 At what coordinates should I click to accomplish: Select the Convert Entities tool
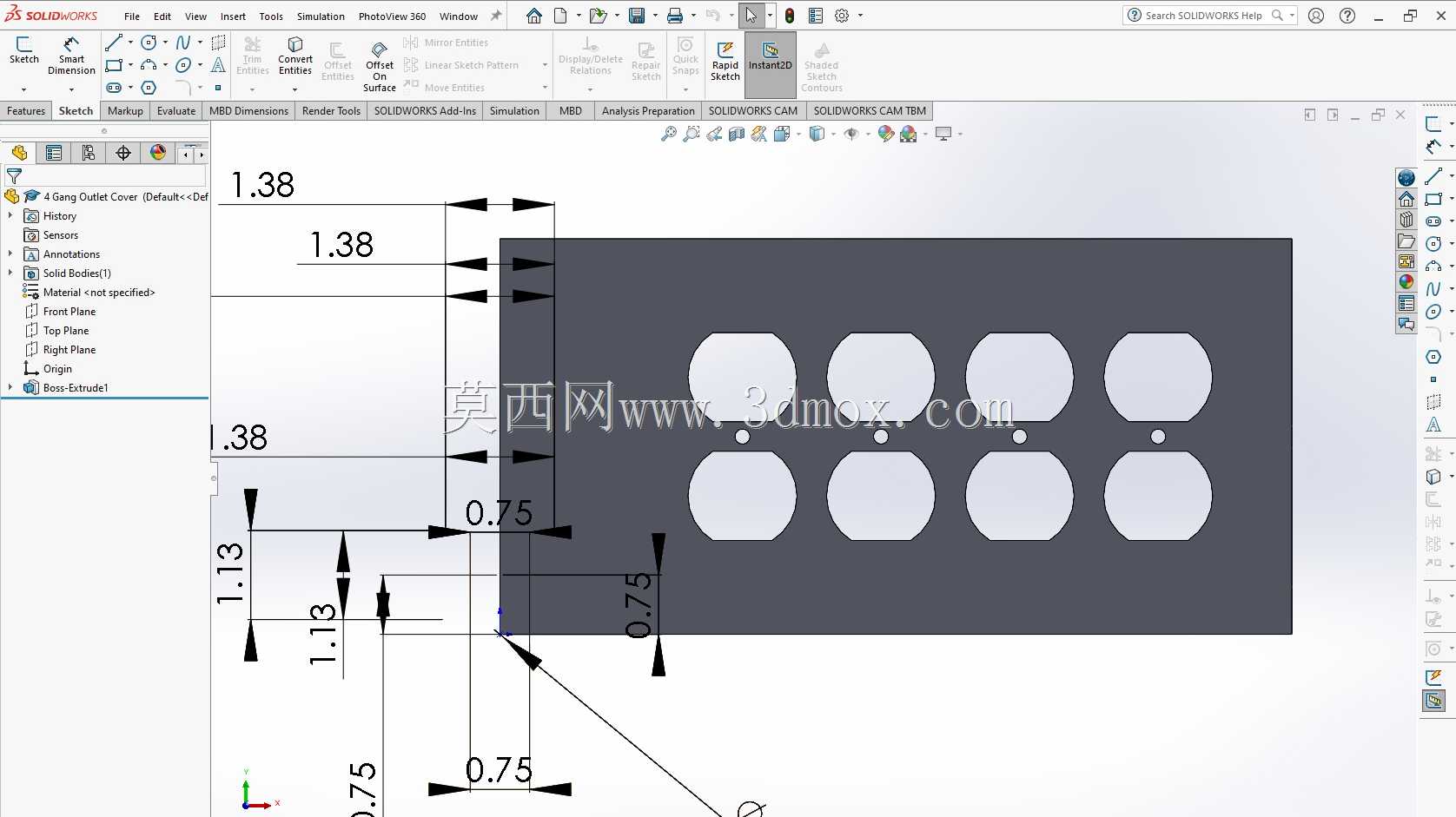click(295, 56)
